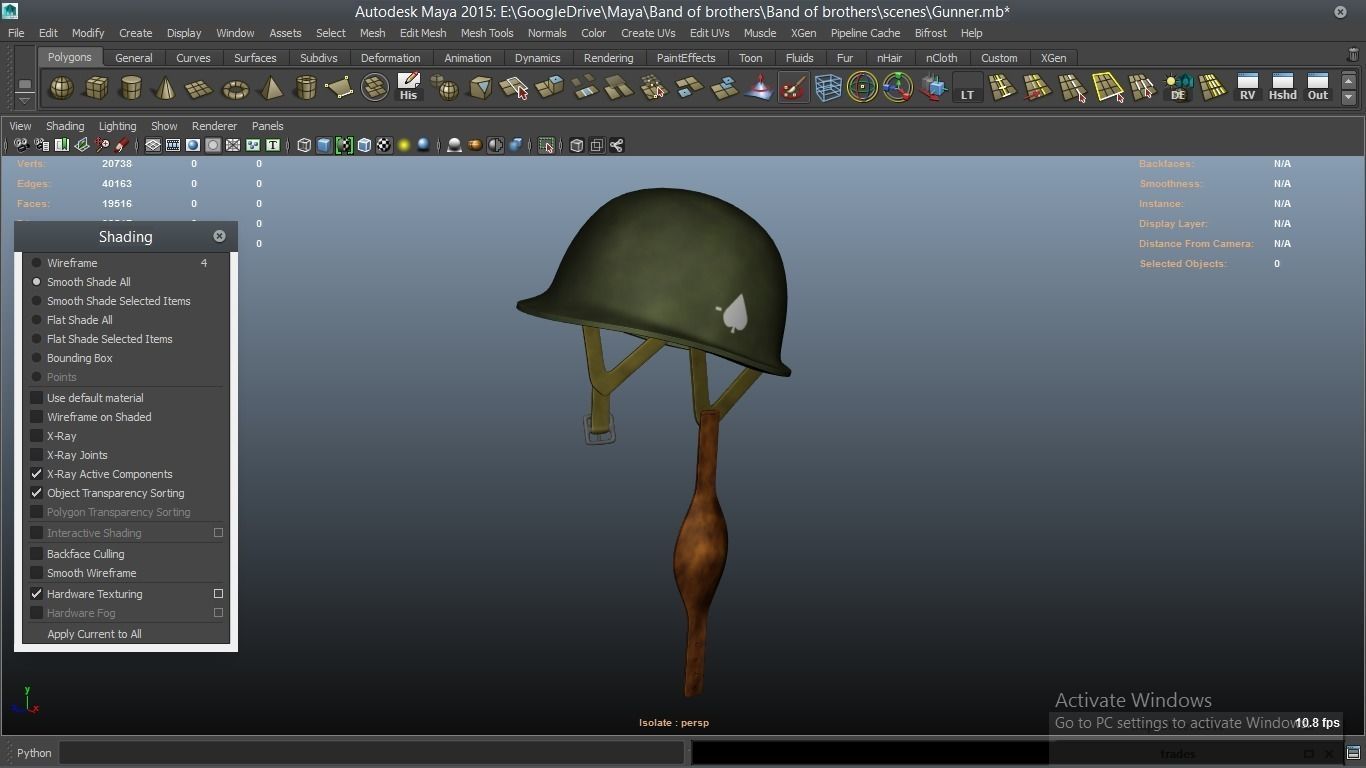Screen dimensions: 1366x768
Task: Create a polygon pyramid from the shelf
Action: [270, 88]
